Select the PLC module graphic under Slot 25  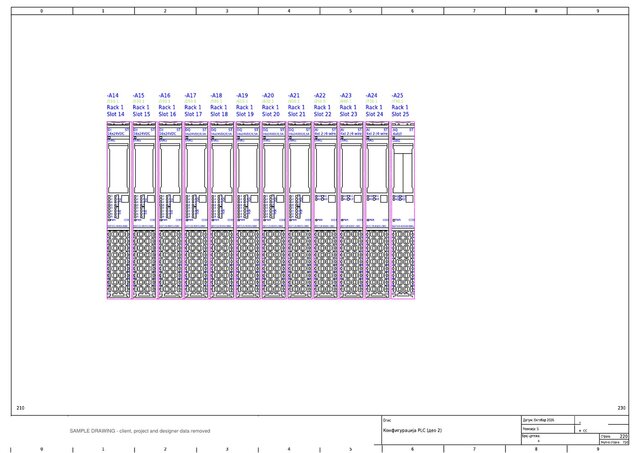403,210
